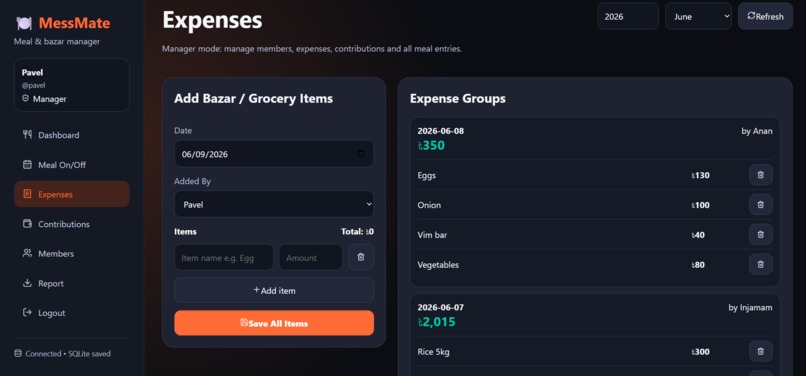Click the Expenses receipt icon in sidebar
This screenshot has height=376, width=806.
(x=27, y=194)
